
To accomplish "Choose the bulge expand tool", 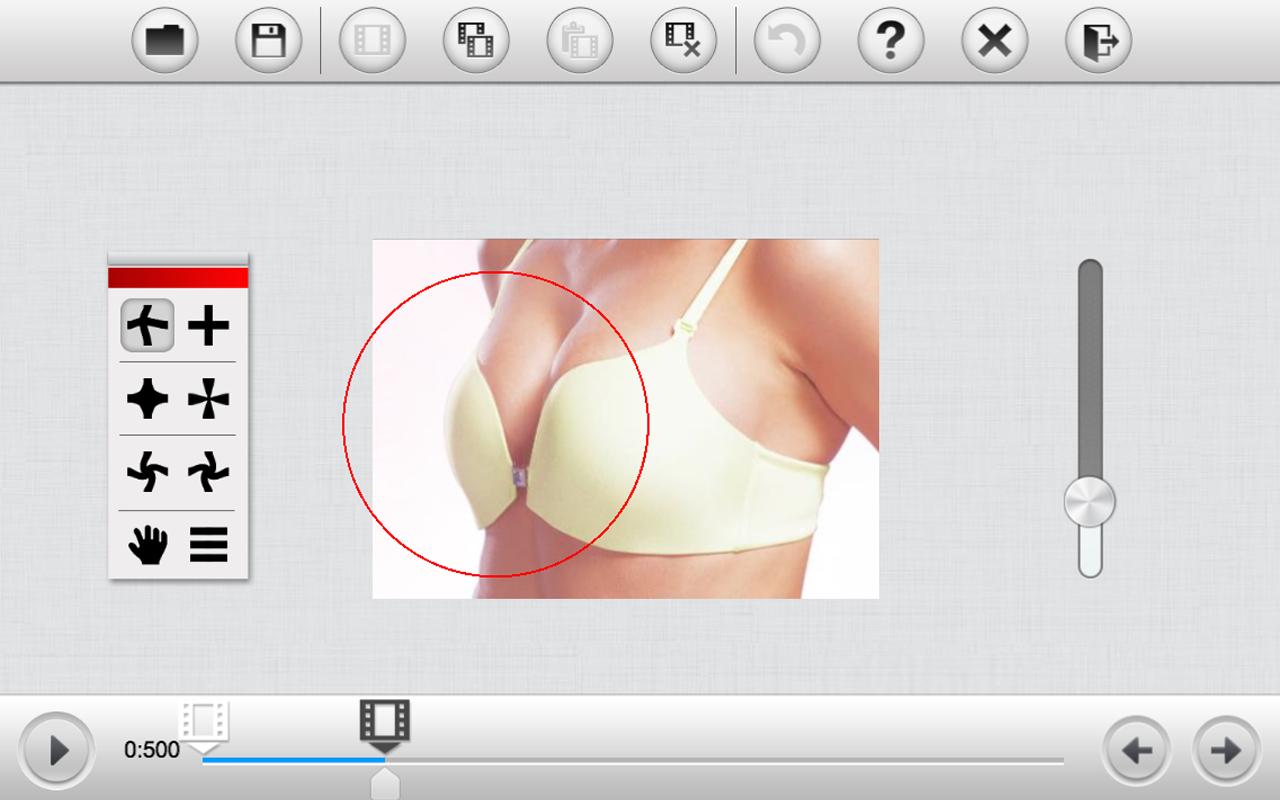I will (x=148, y=399).
